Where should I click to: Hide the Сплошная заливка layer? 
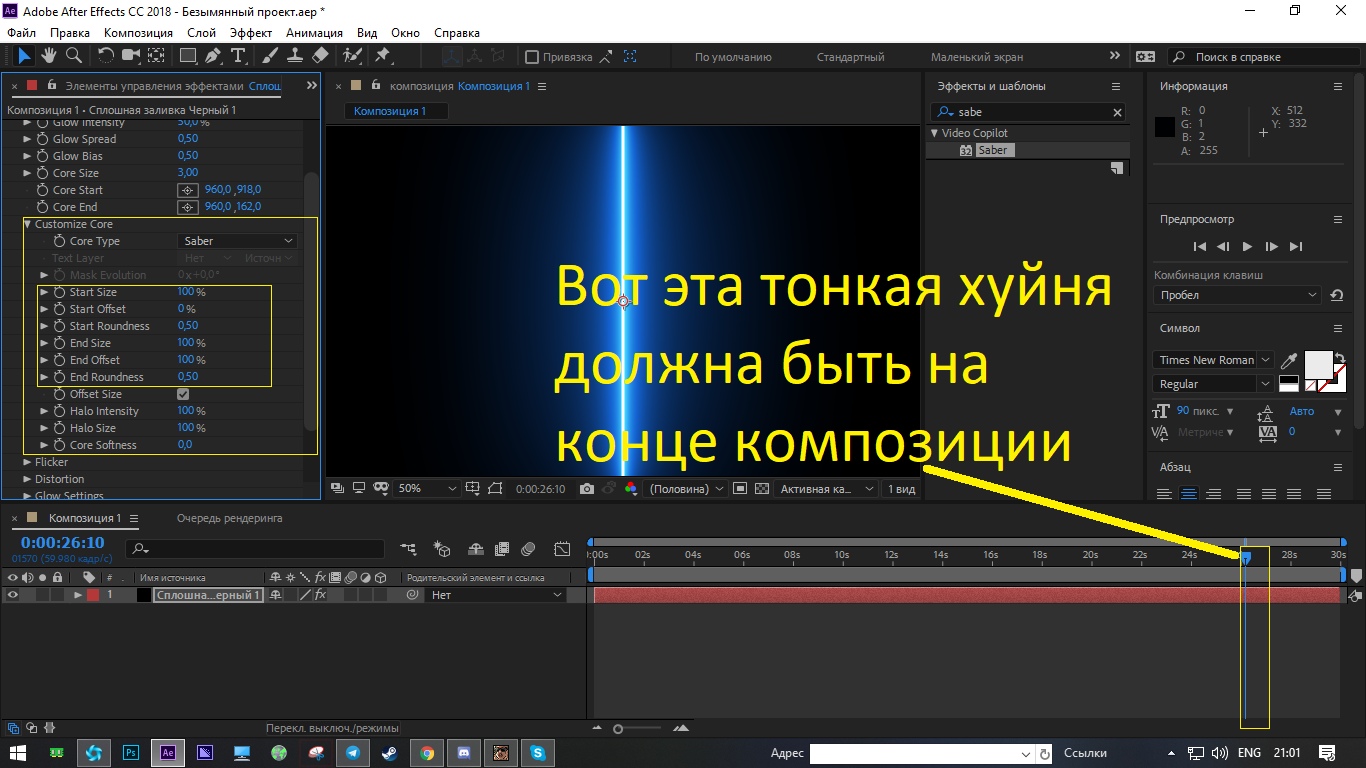tap(14, 594)
